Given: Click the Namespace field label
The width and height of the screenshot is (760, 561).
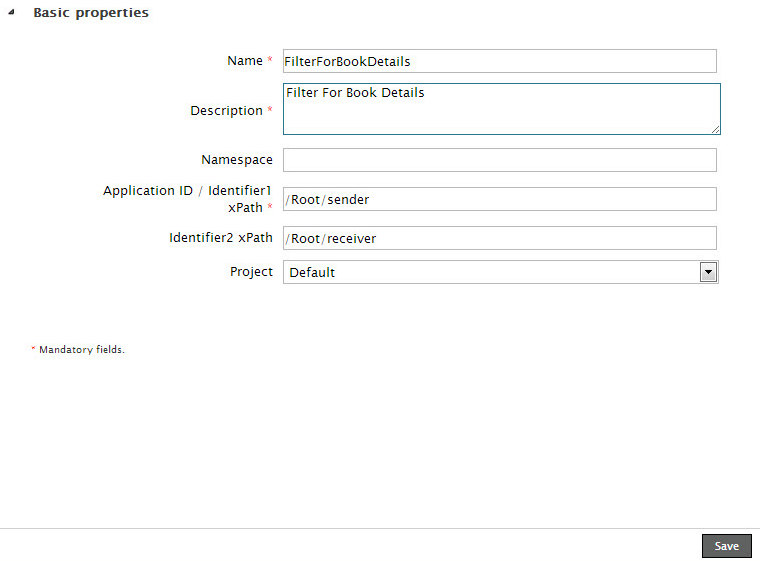Looking at the screenshot, I should tap(236, 160).
